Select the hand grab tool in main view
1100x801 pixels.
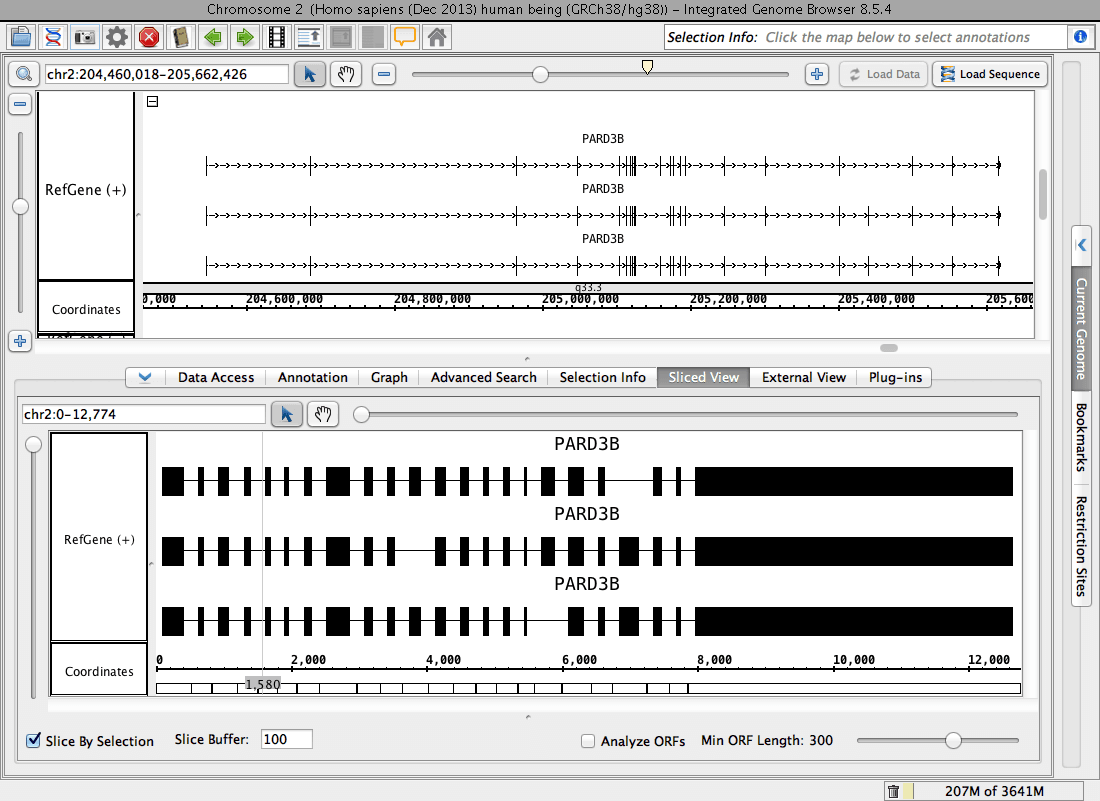point(345,74)
